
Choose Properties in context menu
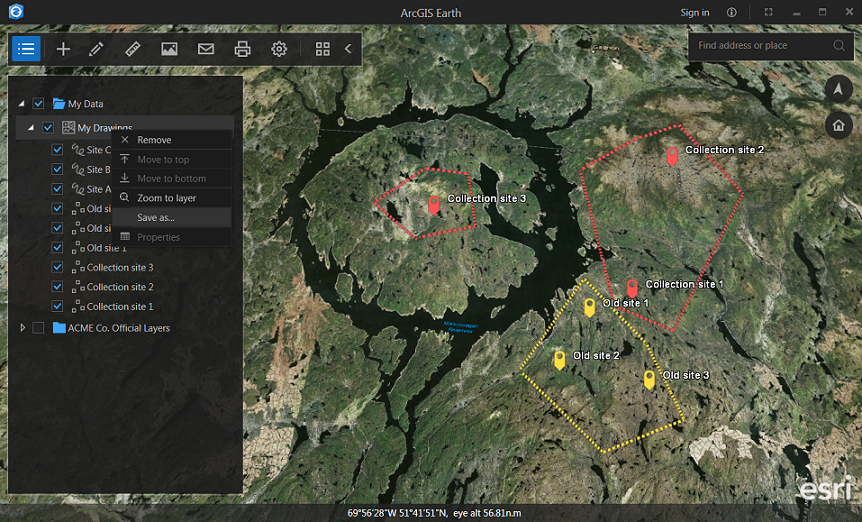[x=172, y=237]
